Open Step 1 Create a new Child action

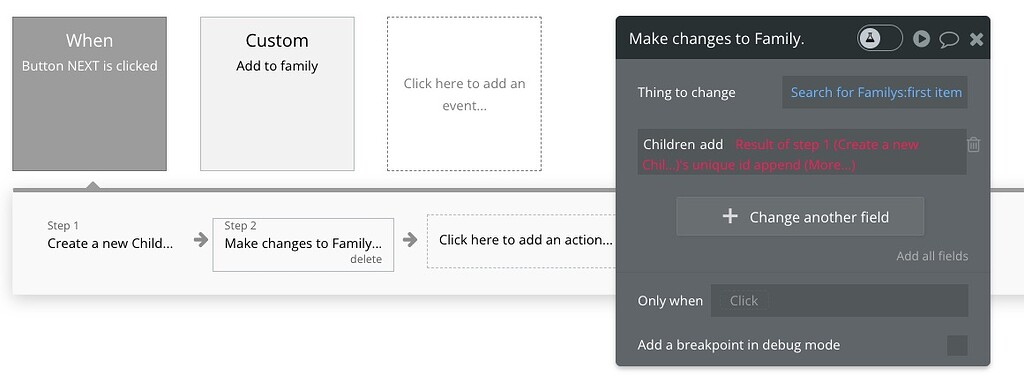pos(110,236)
